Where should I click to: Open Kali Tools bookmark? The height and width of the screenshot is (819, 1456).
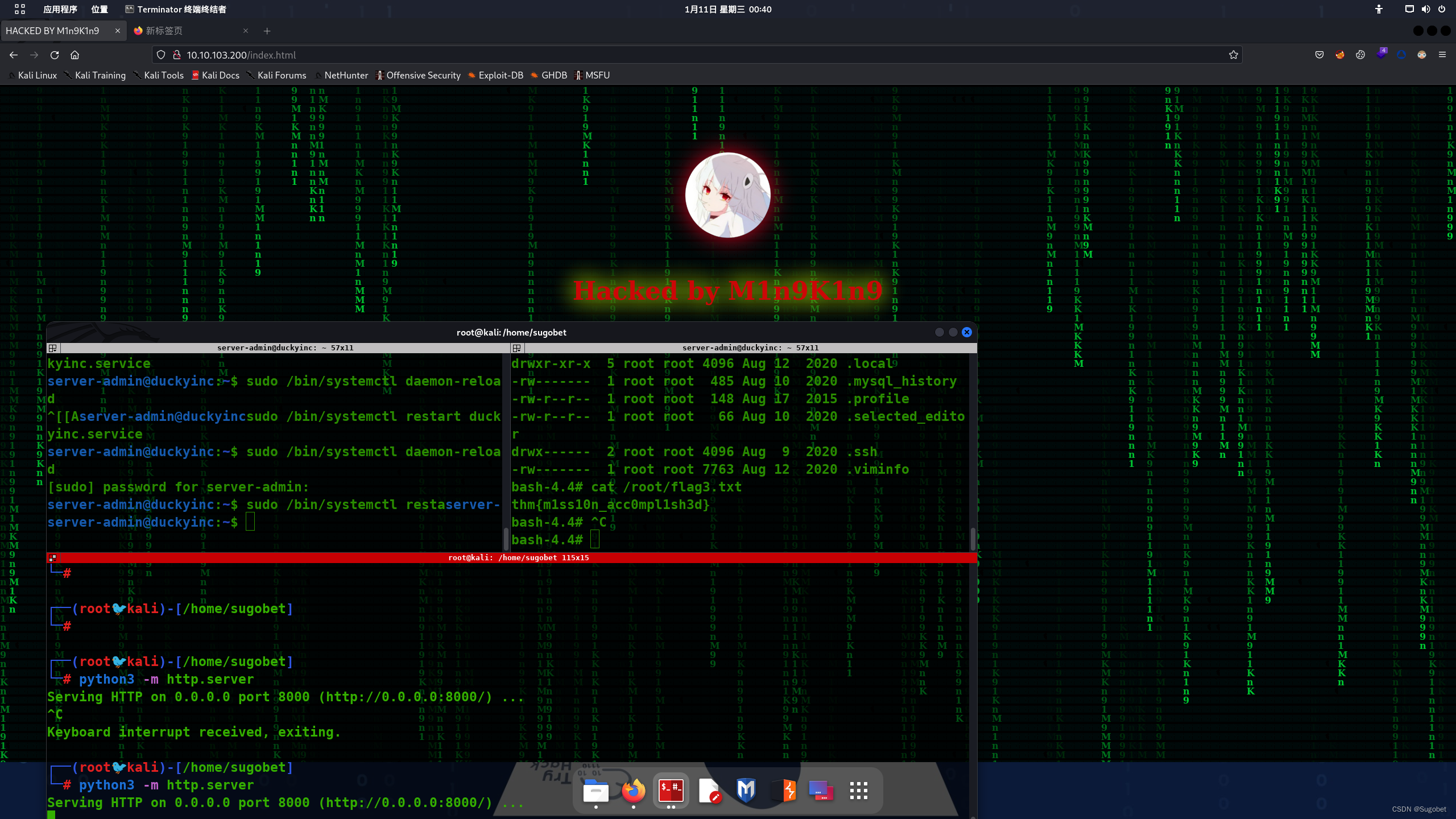159,75
